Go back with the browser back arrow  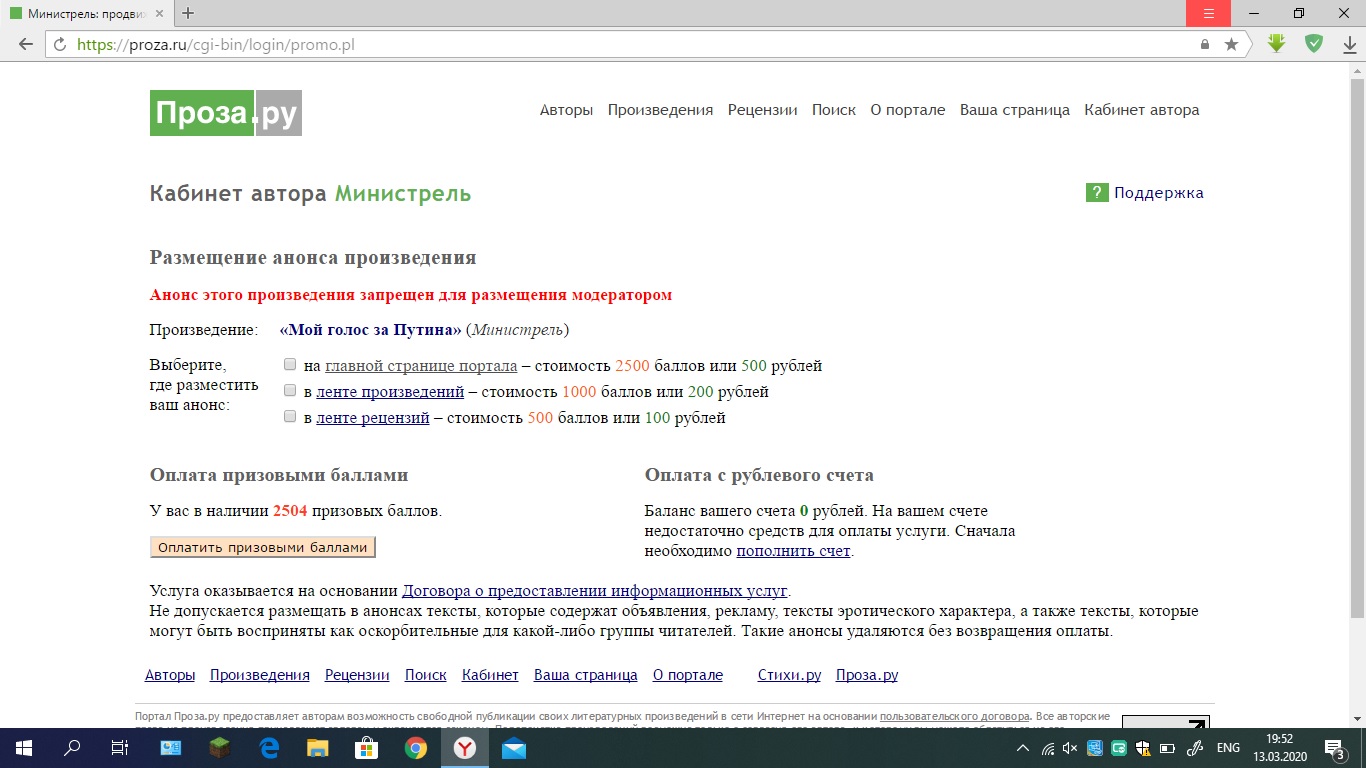pyautogui.click(x=26, y=45)
